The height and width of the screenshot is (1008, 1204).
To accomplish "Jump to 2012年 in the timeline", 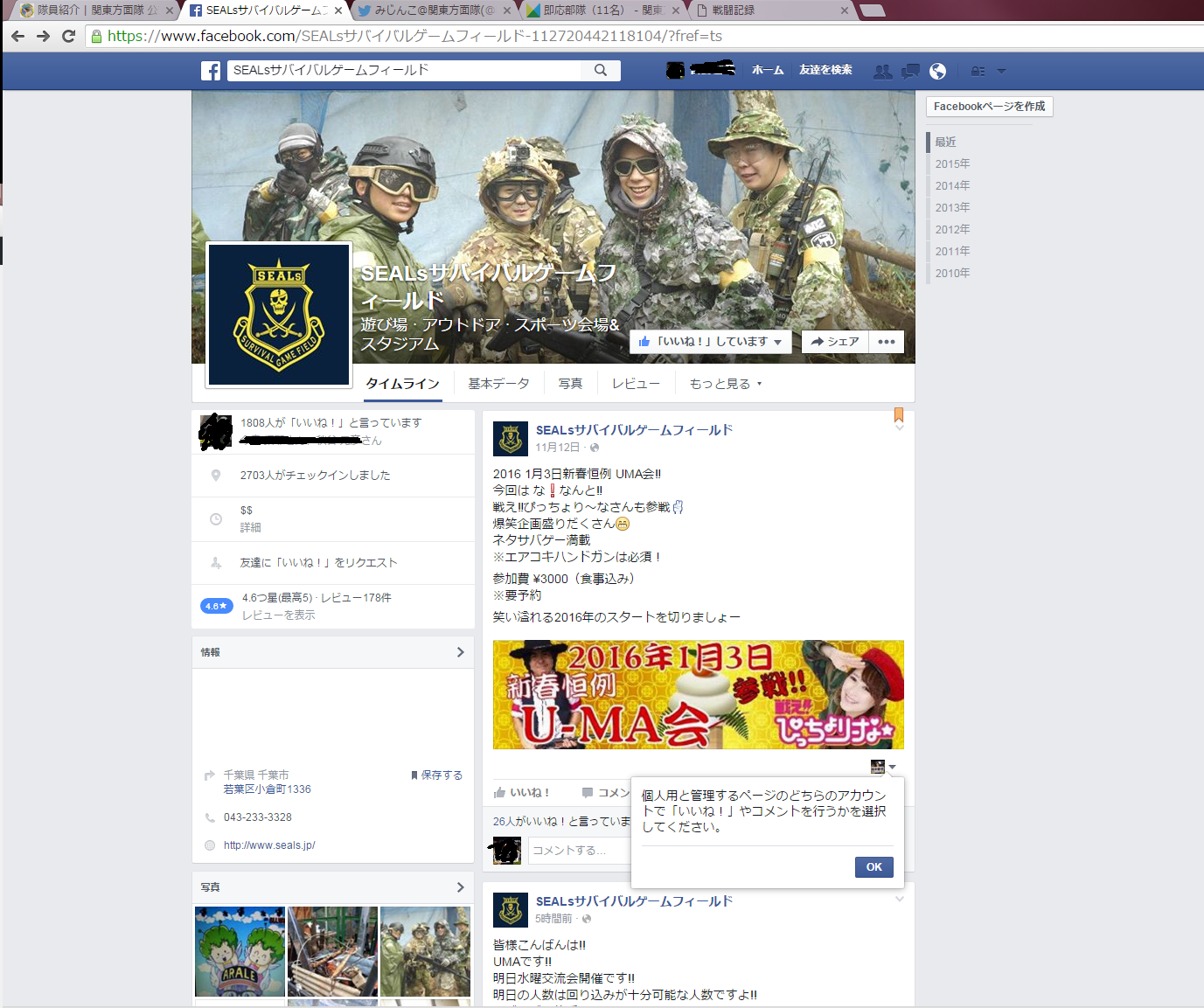I will coord(952,229).
